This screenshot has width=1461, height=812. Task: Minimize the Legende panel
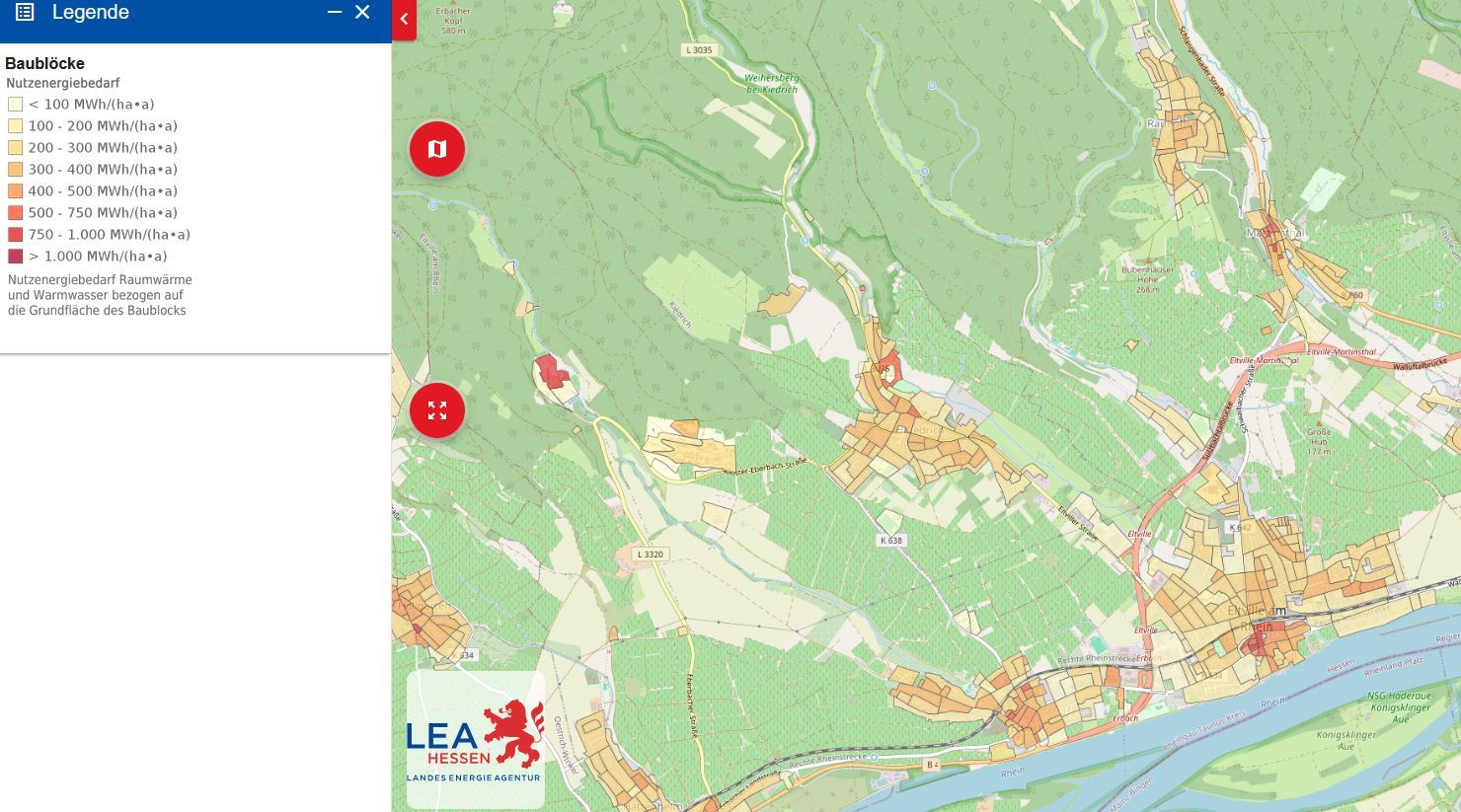tap(335, 13)
